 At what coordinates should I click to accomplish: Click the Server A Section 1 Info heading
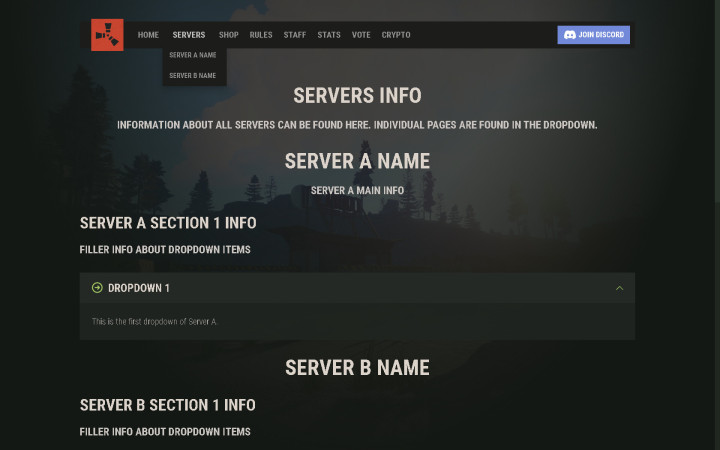tap(168, 223)
